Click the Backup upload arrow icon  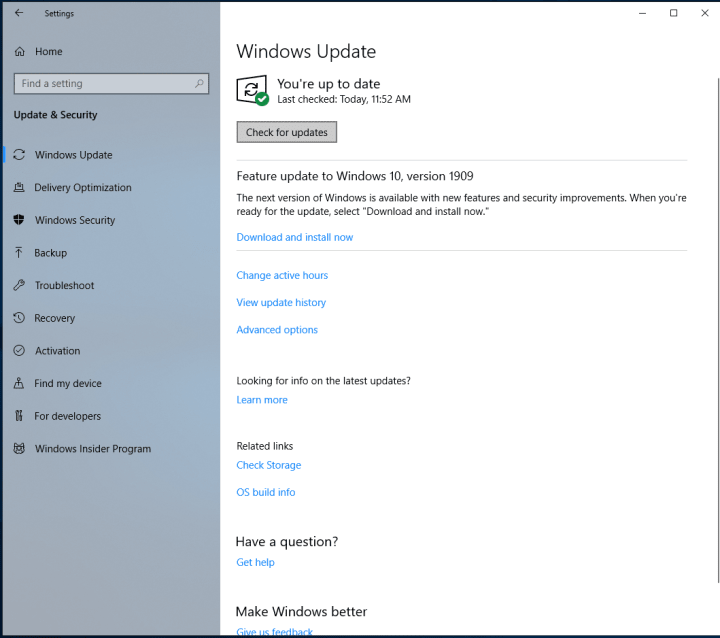tap(19, 253)
